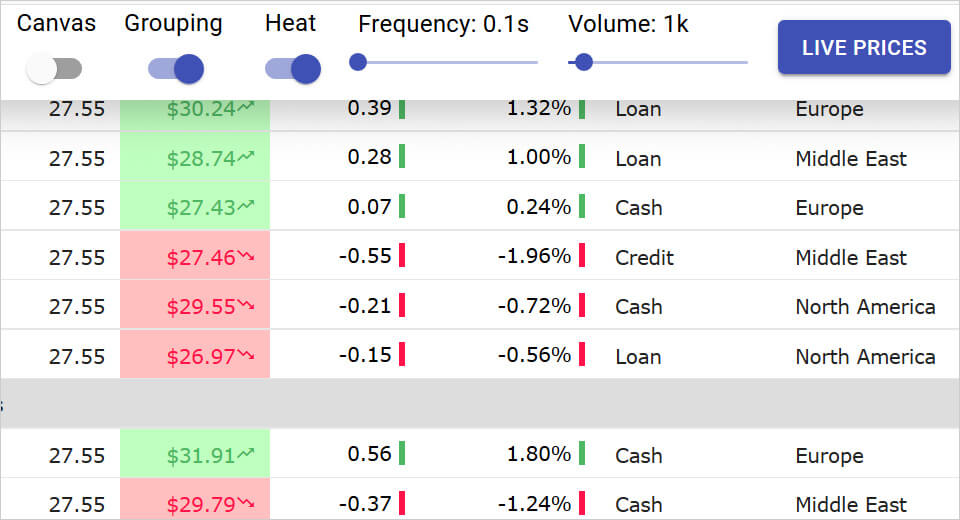Click the red indicator bar next to -1.96%
This screenshot has width=960, height=520.
[582, 256]
